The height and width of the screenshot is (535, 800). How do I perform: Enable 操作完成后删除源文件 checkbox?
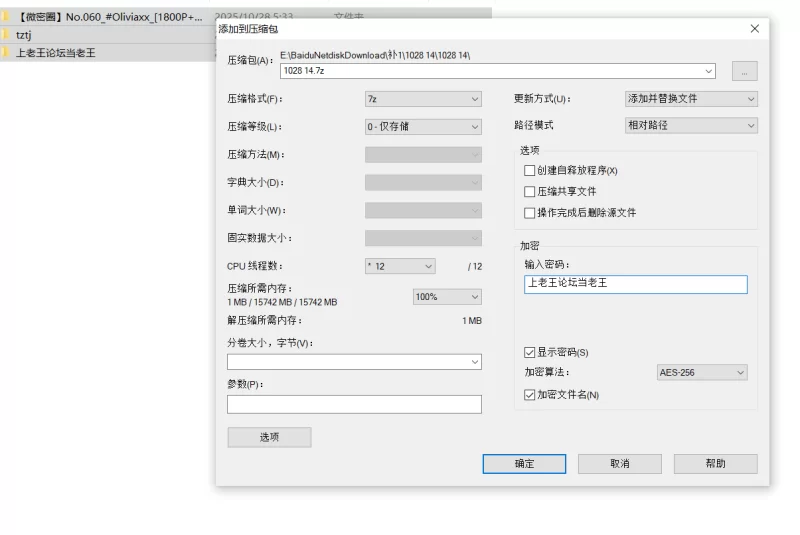pyautogui.click(x=530, y=213)
